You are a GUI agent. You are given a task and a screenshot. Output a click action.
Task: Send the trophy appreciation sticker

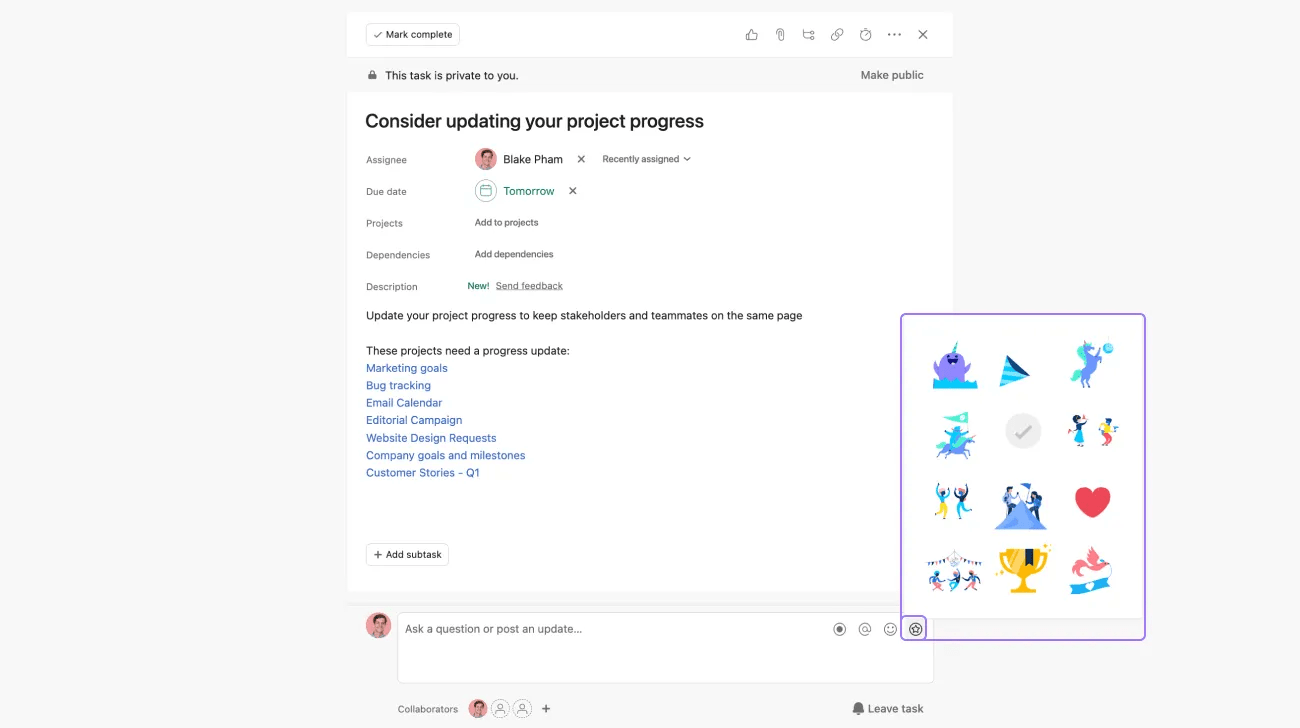[1022, 570]
